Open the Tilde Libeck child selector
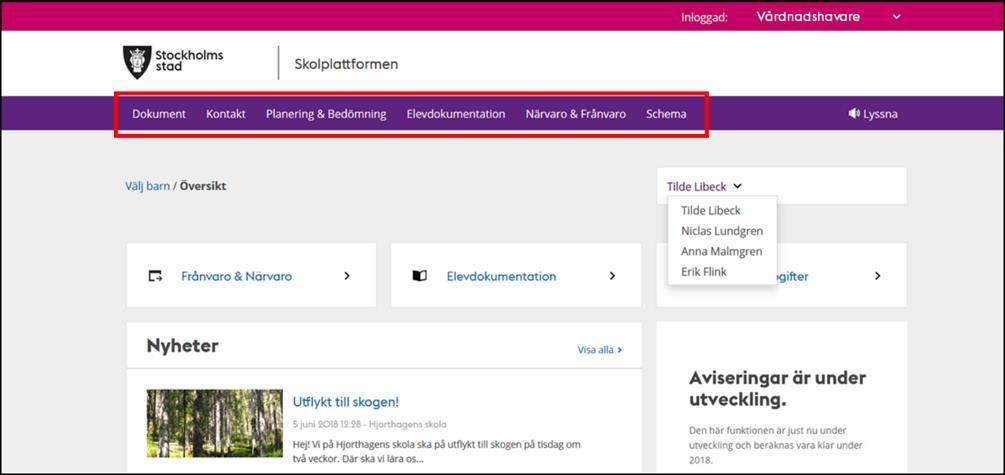 (704, 187)
